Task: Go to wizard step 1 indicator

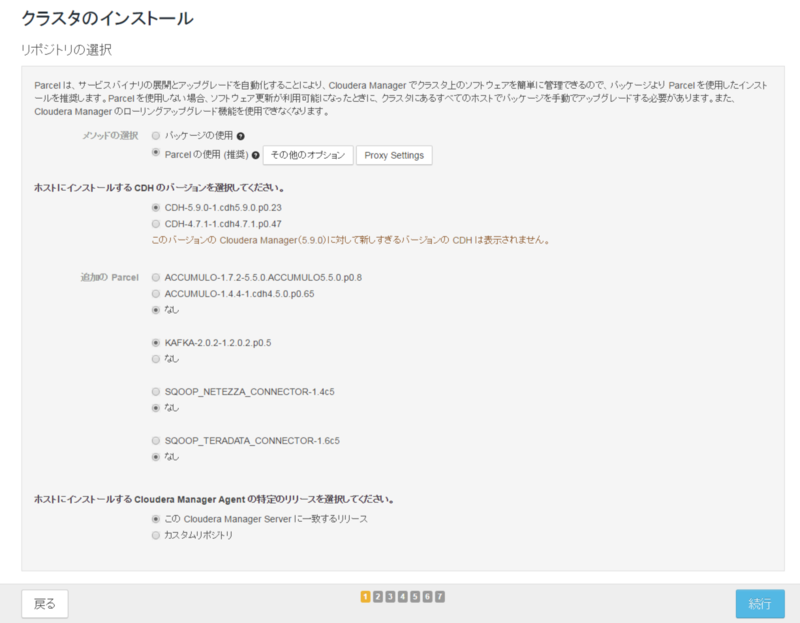Action: click(365, 596)
